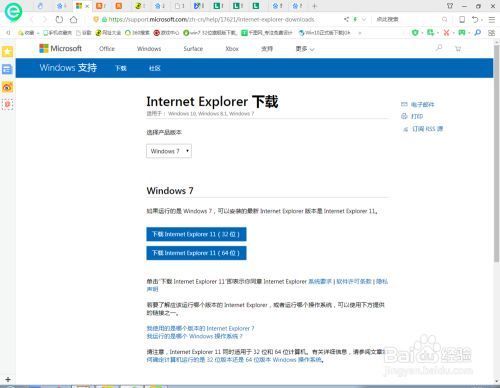Open the Microsoft shopping cart icon
Image resolution: width=500 pixels, height=388 pixels.
(x=458, y=49)
